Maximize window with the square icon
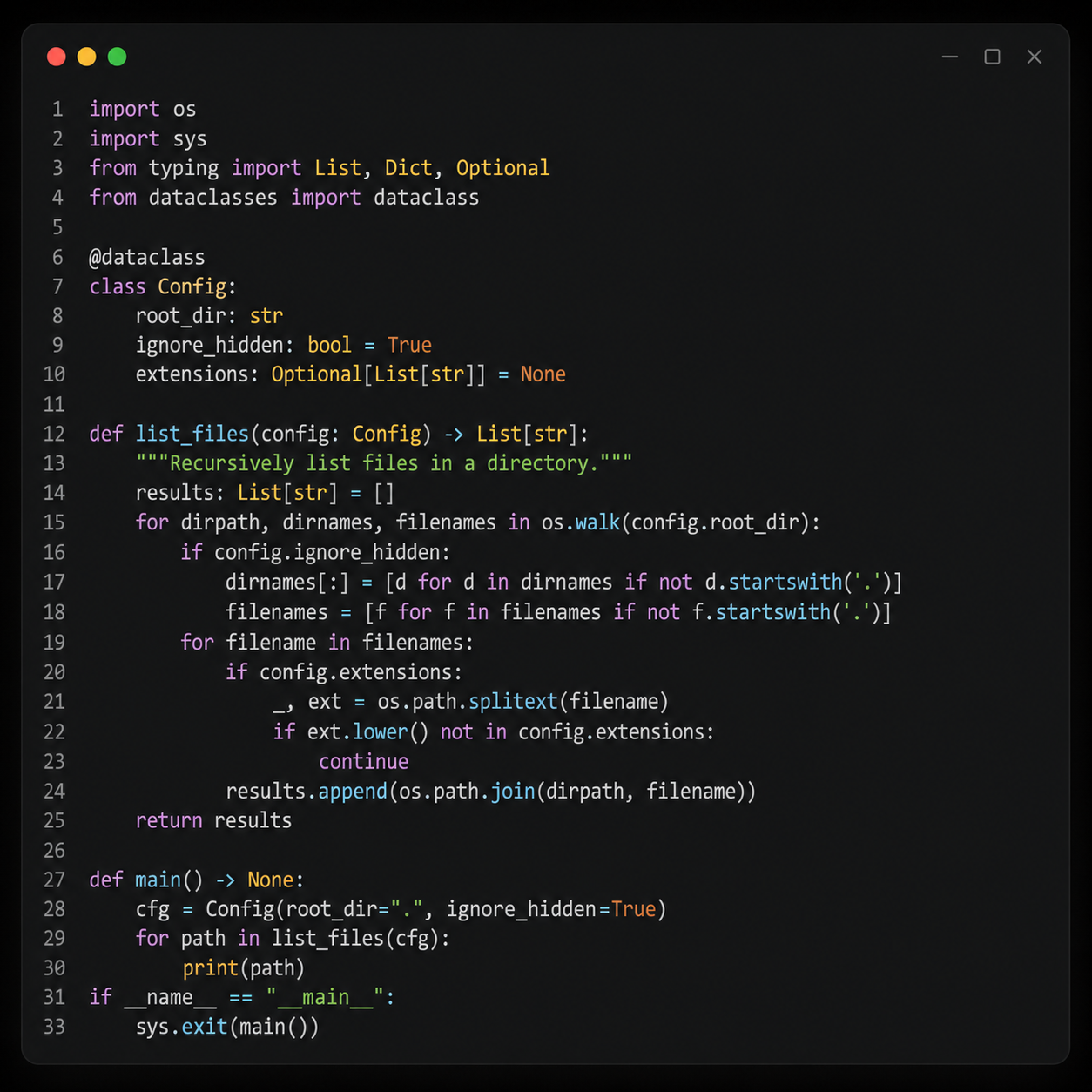This screenshot has height=1092, width=1092. [x=992, y=57]
